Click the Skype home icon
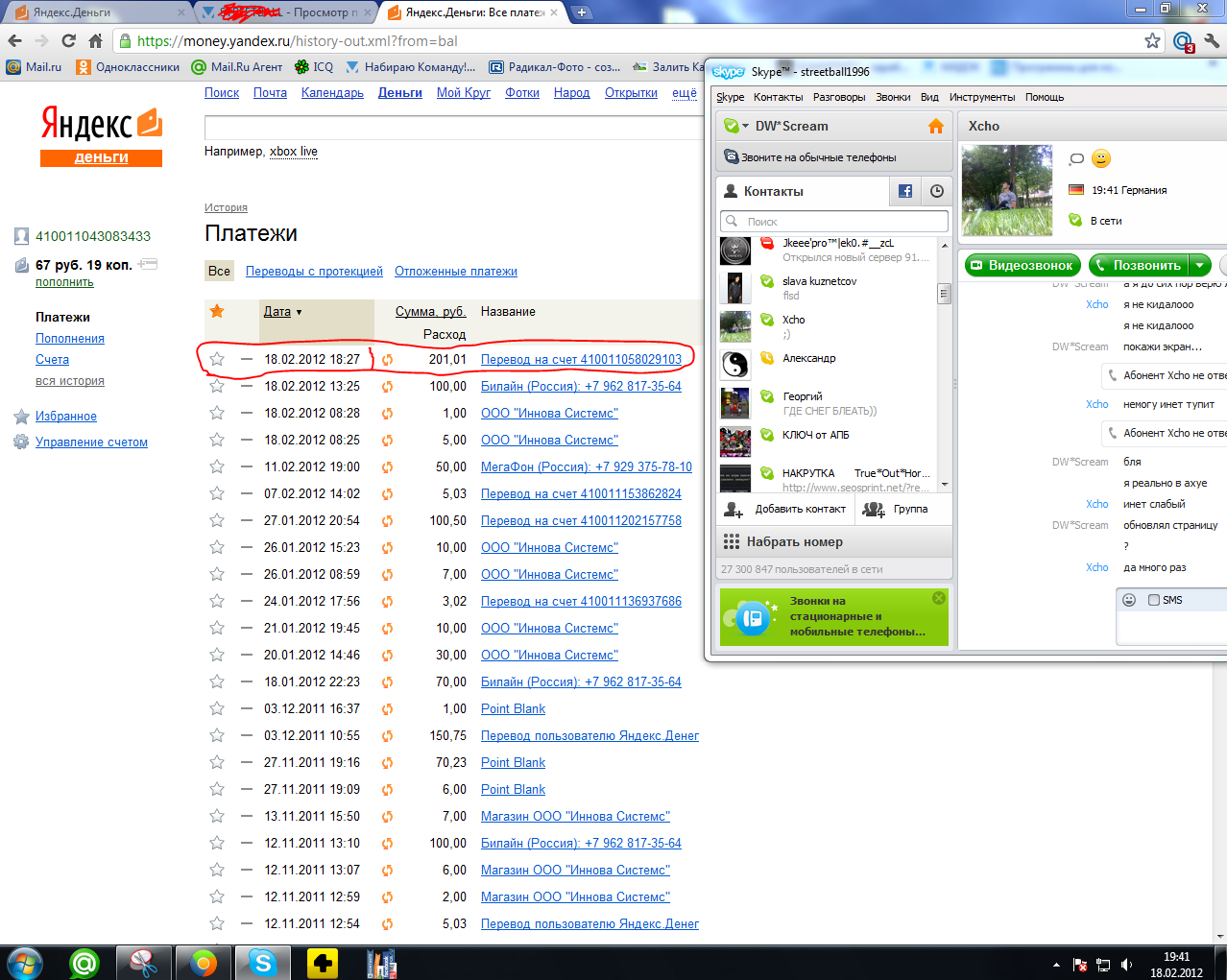The image size is (1227, 980). (x=936, y=126)
